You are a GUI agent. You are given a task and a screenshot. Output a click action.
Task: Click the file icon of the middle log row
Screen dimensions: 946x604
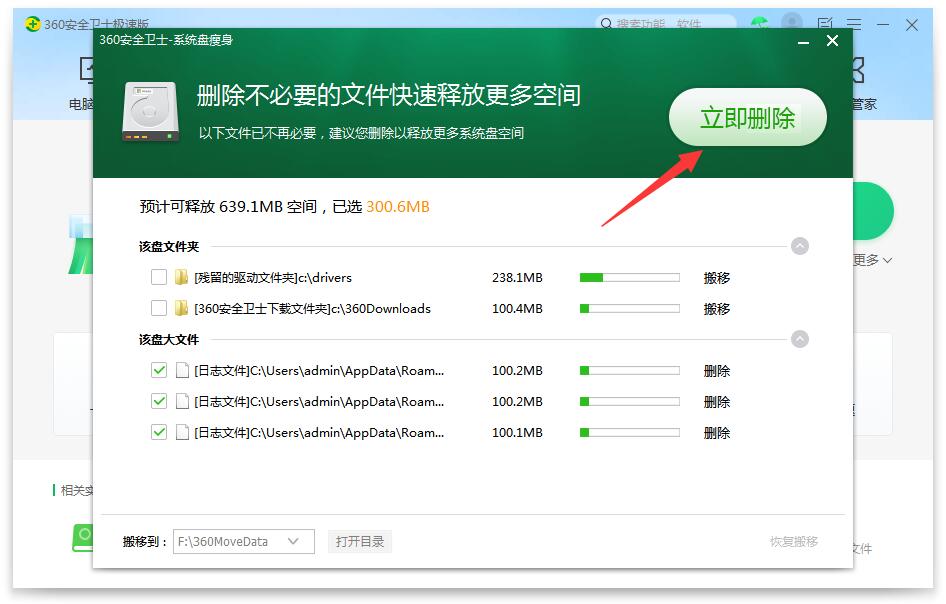click(182, 401)
